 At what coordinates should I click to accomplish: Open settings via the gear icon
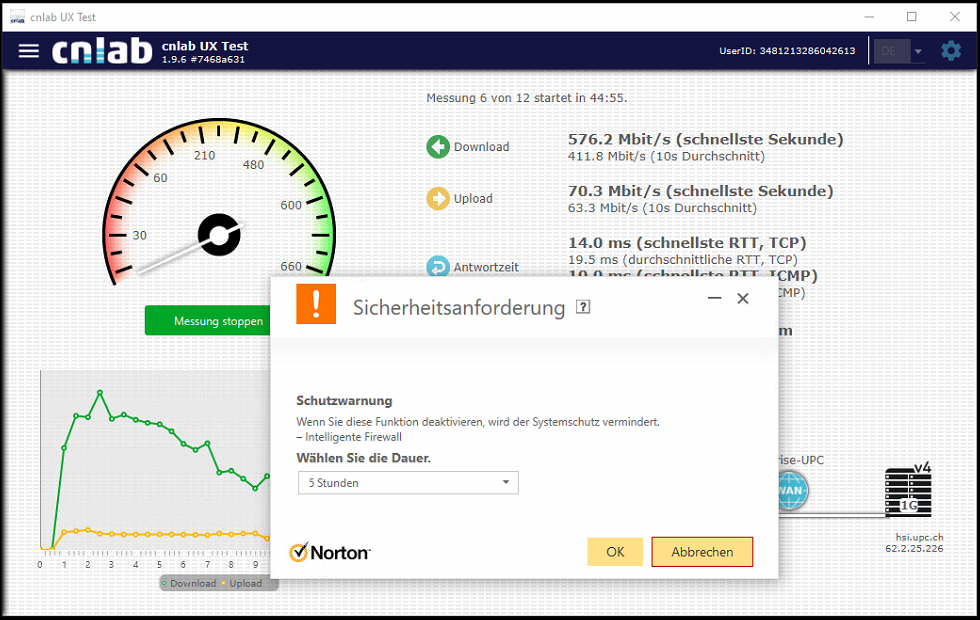tap(950, 51)
